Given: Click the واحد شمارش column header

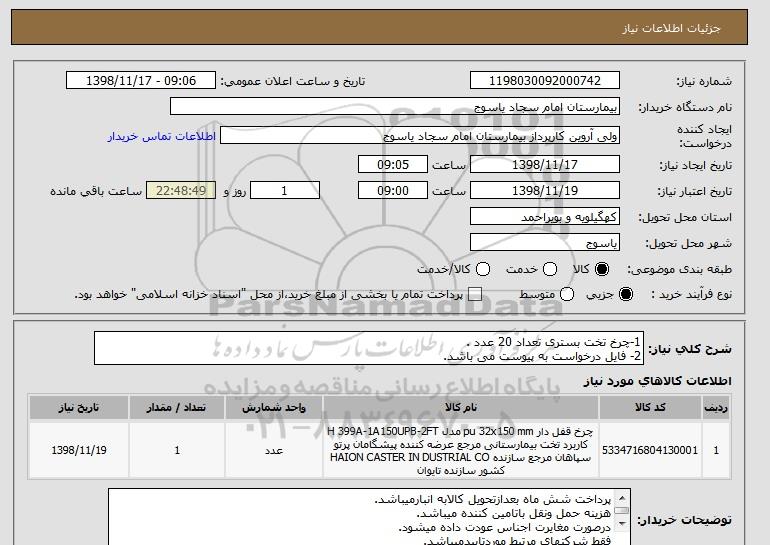Looking at the screenshot, I should coord(274,408).
